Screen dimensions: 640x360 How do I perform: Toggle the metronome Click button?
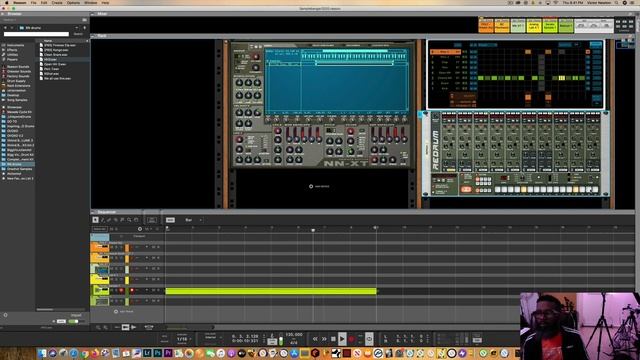pos(272,341)
